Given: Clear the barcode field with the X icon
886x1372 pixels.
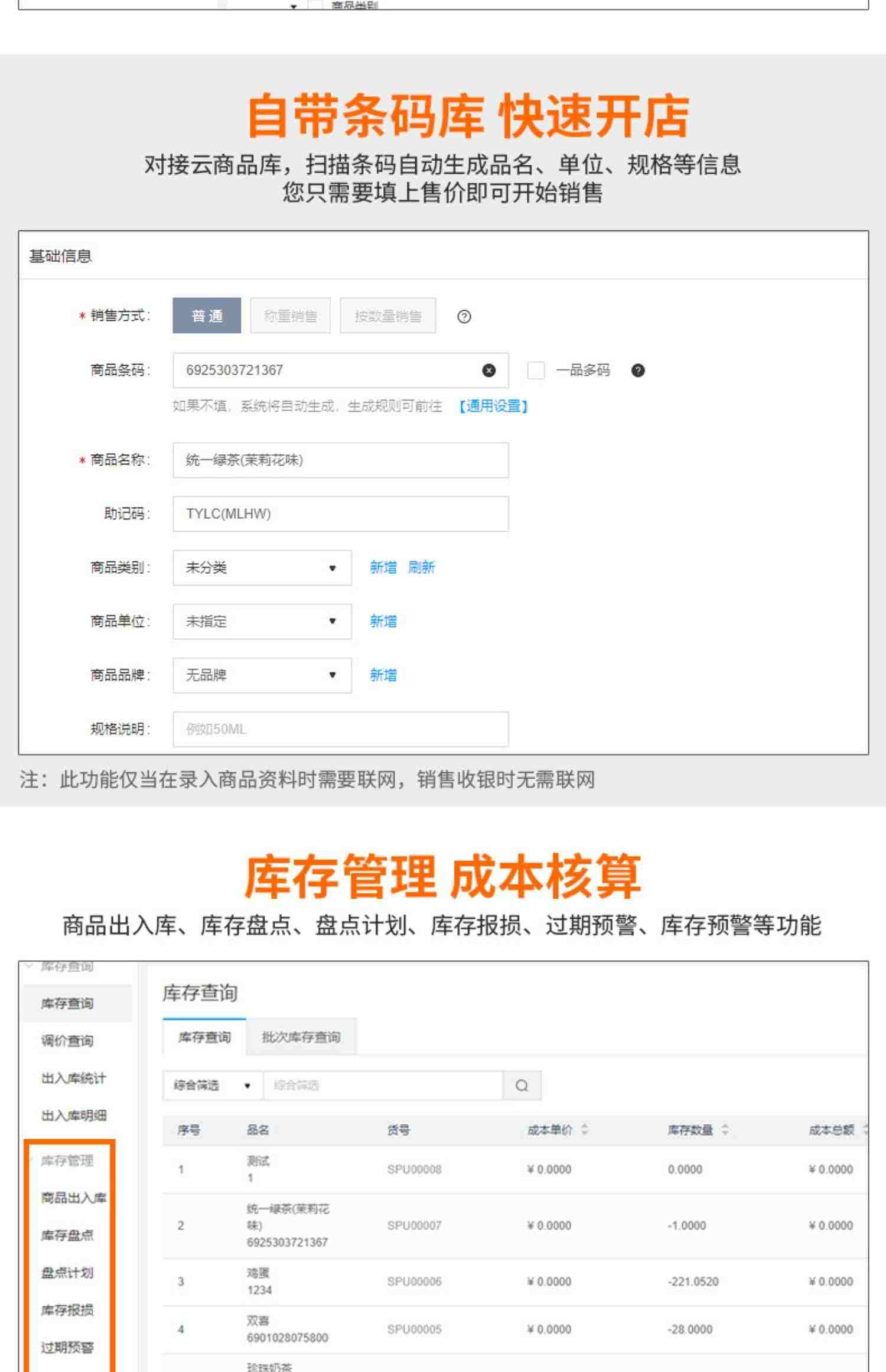Looking at the screenshot, I should [489, 370].
